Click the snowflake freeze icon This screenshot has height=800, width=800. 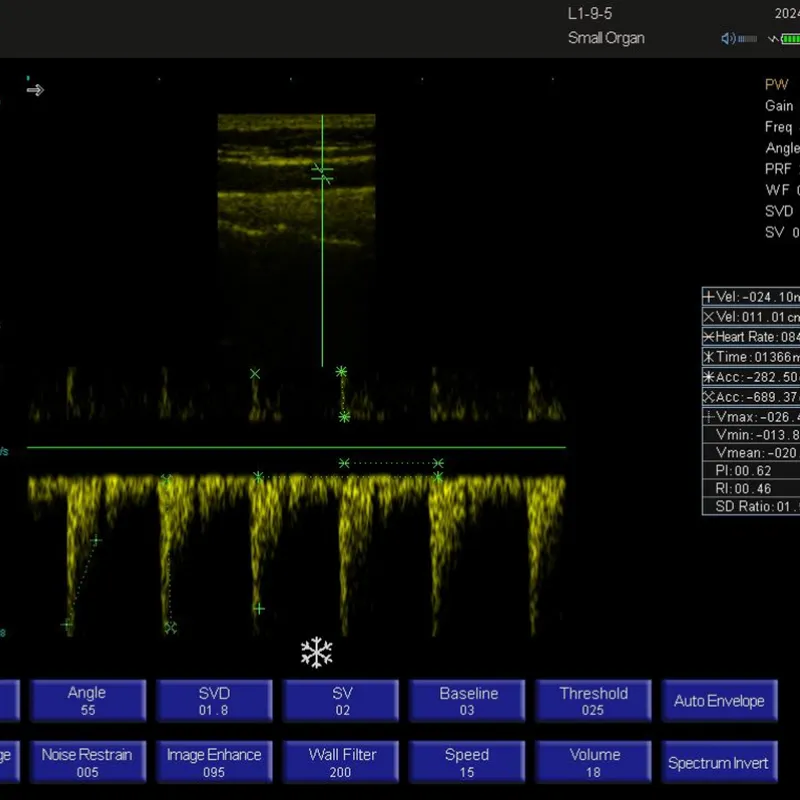point(315,651)
